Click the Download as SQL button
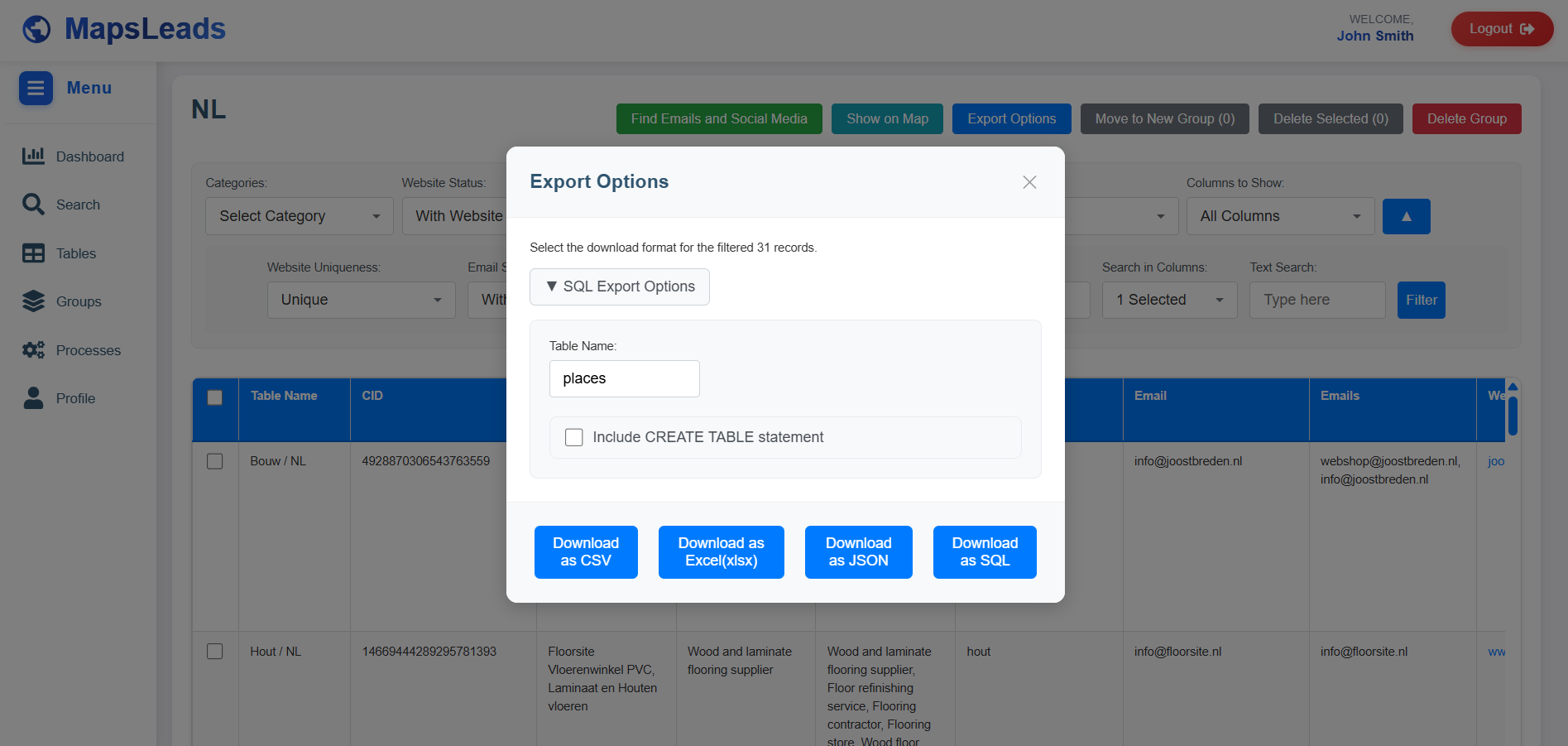Image resolution: width=1568 pixels, height=746 pixels. [x=985, y=552]
